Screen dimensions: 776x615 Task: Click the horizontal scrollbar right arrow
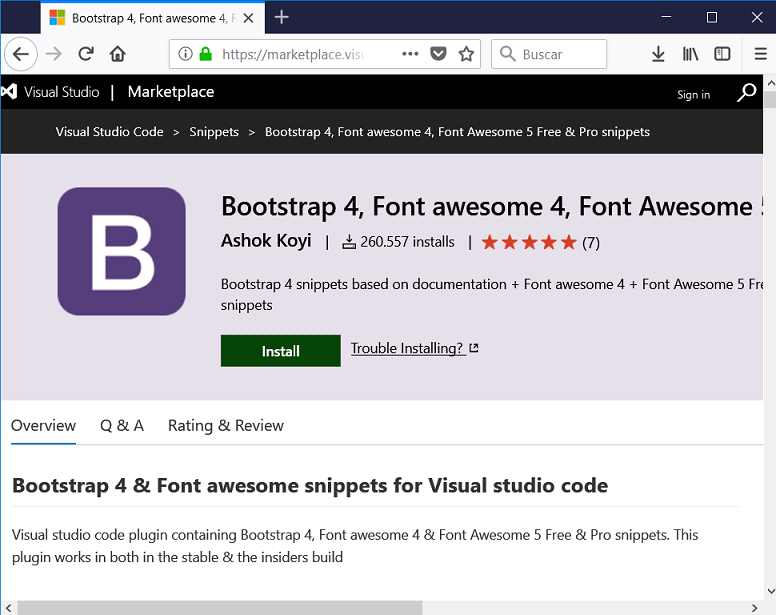[755, 608]
